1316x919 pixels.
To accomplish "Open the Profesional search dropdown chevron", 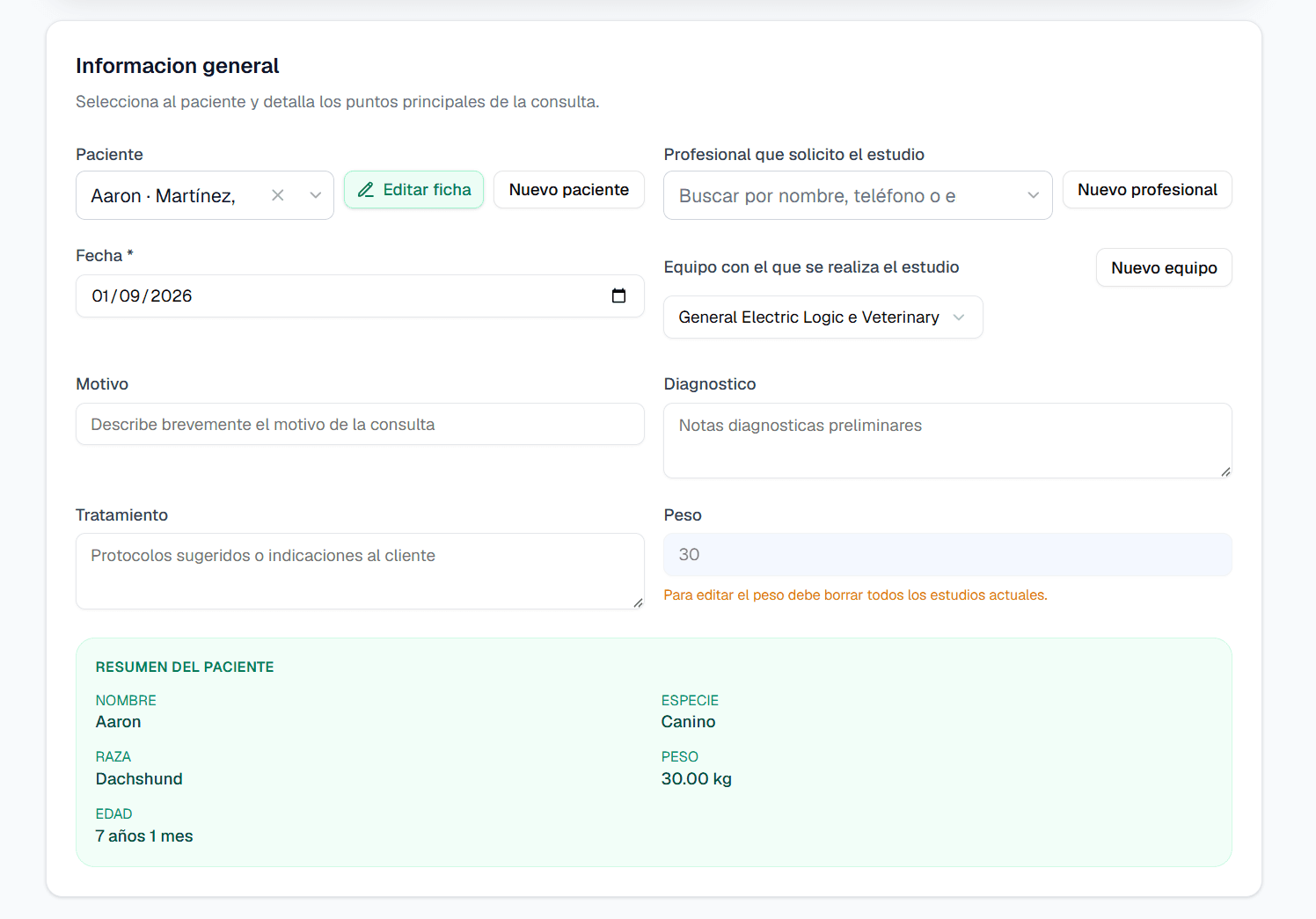I will 1034,195.
